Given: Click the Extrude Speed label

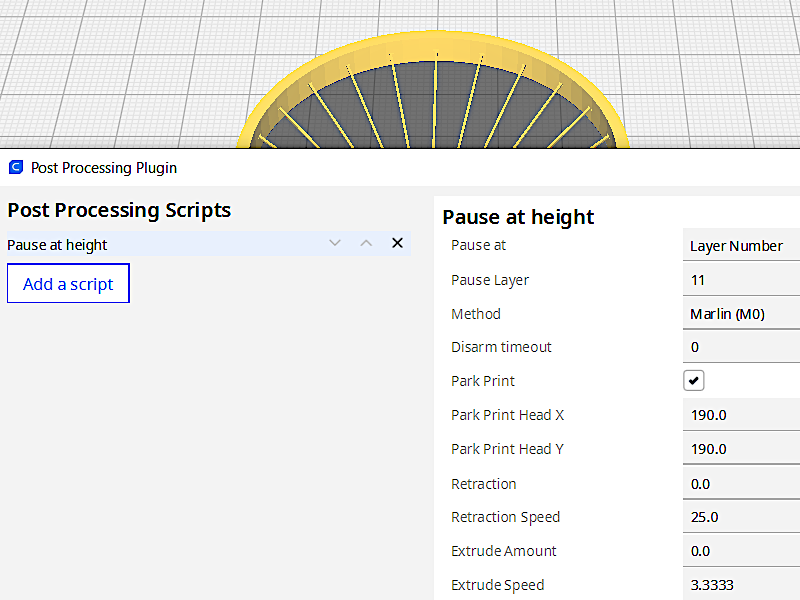Looking at the screenshot, I should [497, 585].
